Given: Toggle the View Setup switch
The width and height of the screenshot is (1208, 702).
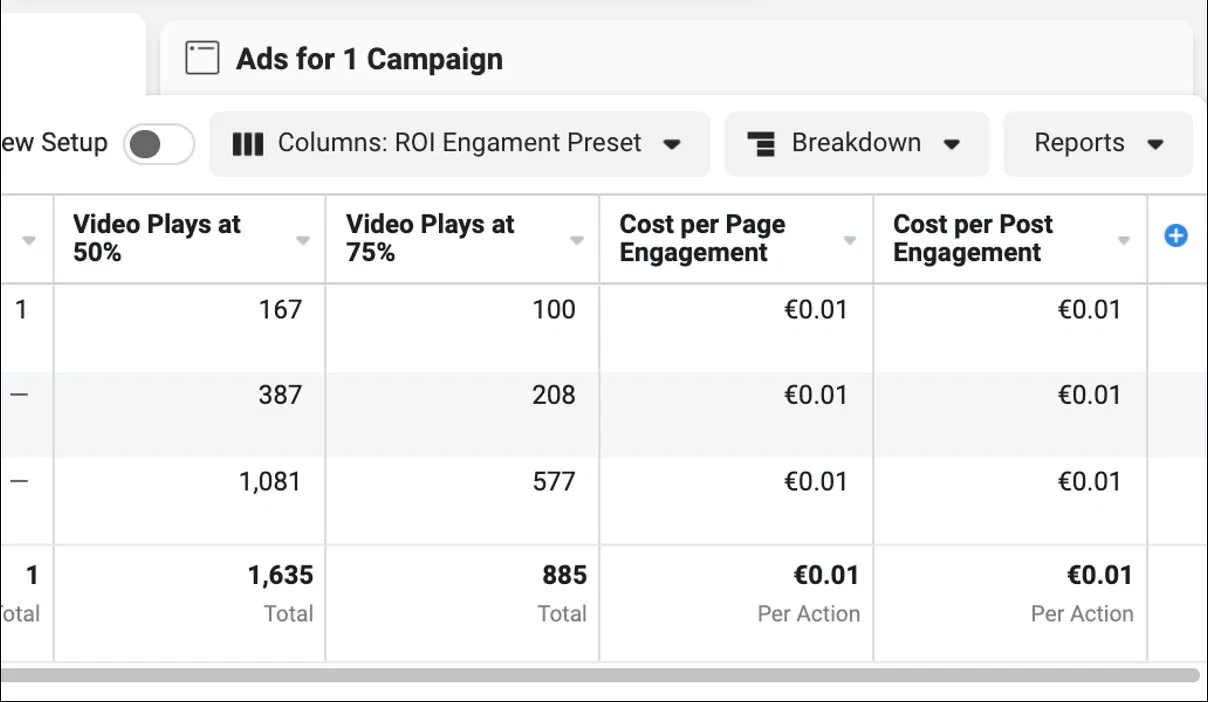Looking at the screenshot, I should point(159,144).
